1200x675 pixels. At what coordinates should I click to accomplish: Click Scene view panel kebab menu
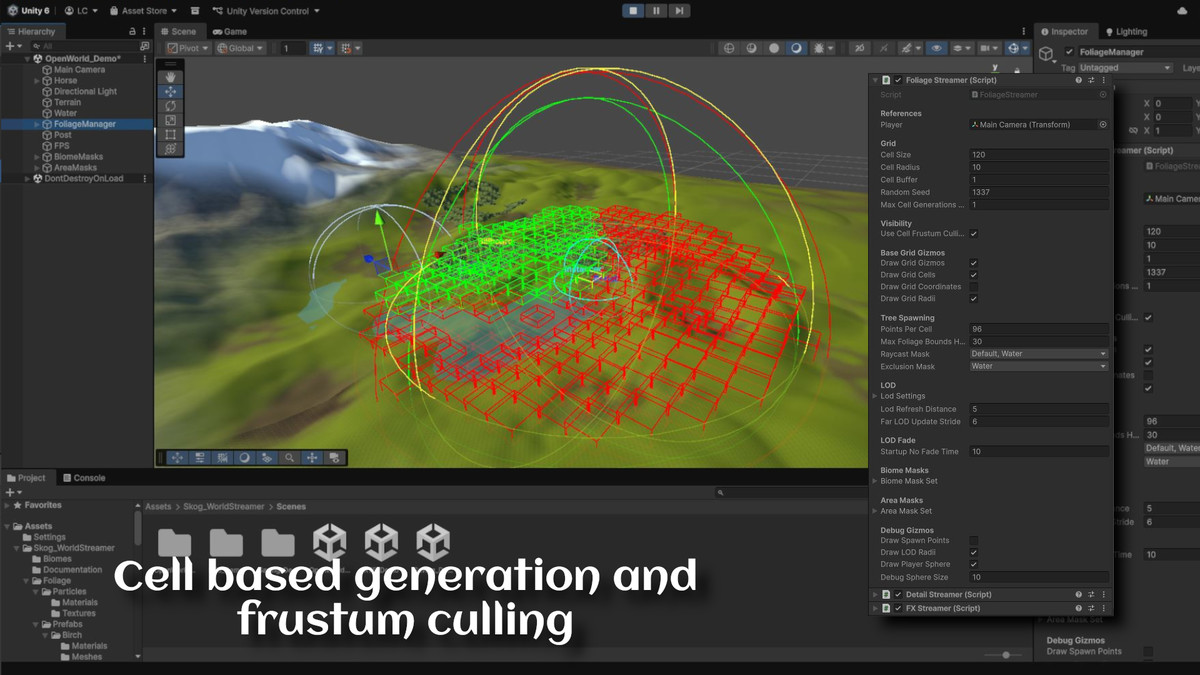[x=1022, y=31]
